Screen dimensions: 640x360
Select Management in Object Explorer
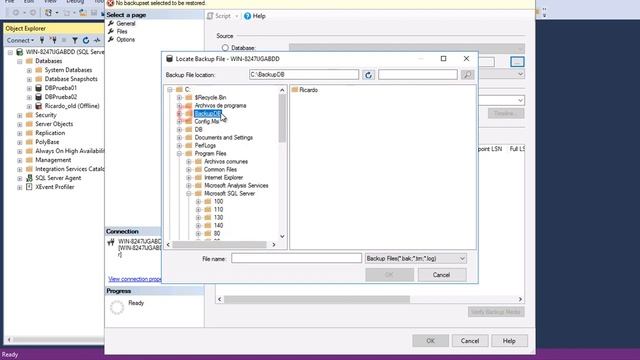click(x=53, y=160)
